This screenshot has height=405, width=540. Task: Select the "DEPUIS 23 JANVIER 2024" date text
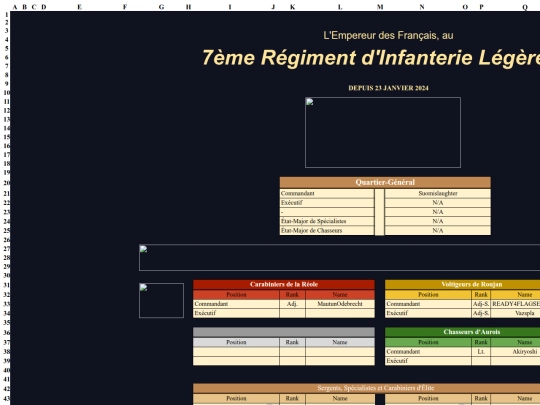[388, 88]
